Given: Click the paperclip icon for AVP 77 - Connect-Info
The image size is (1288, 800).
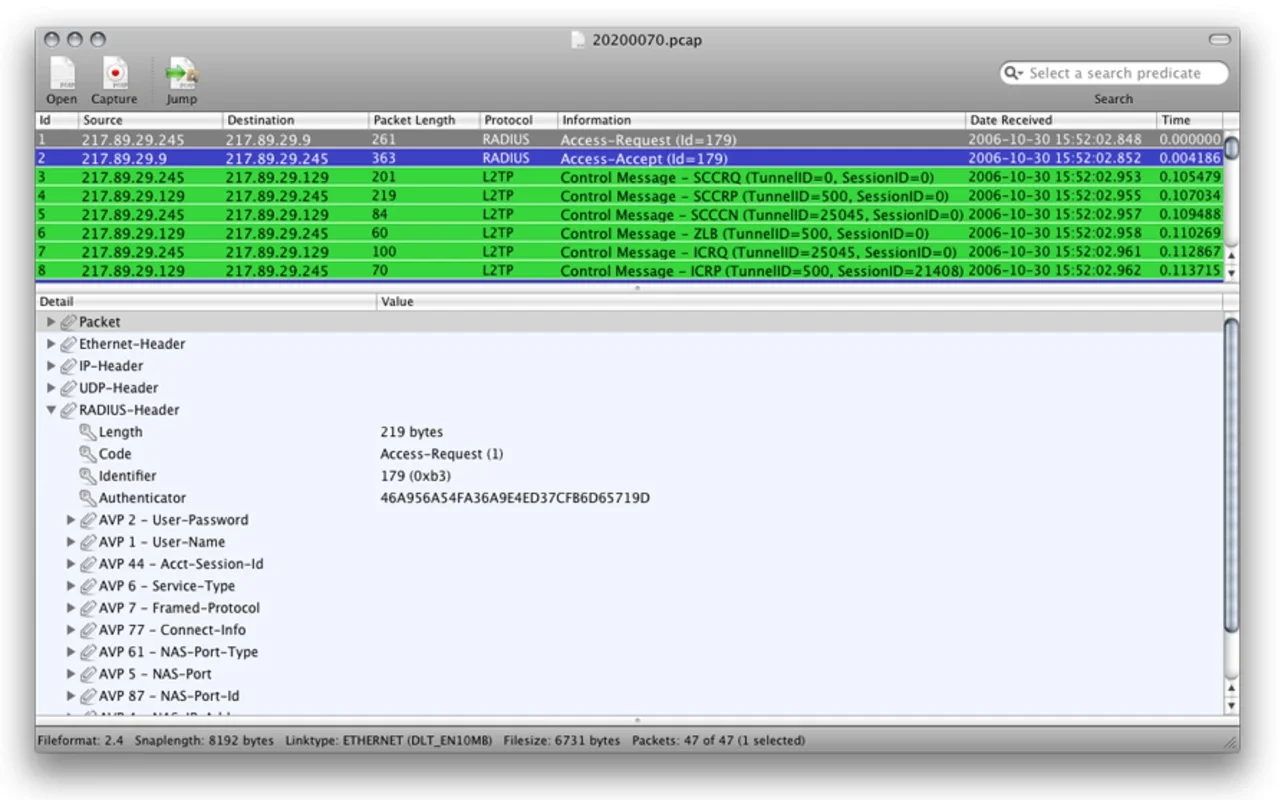Looking at the screenshot, I should [x=88, y=630].
